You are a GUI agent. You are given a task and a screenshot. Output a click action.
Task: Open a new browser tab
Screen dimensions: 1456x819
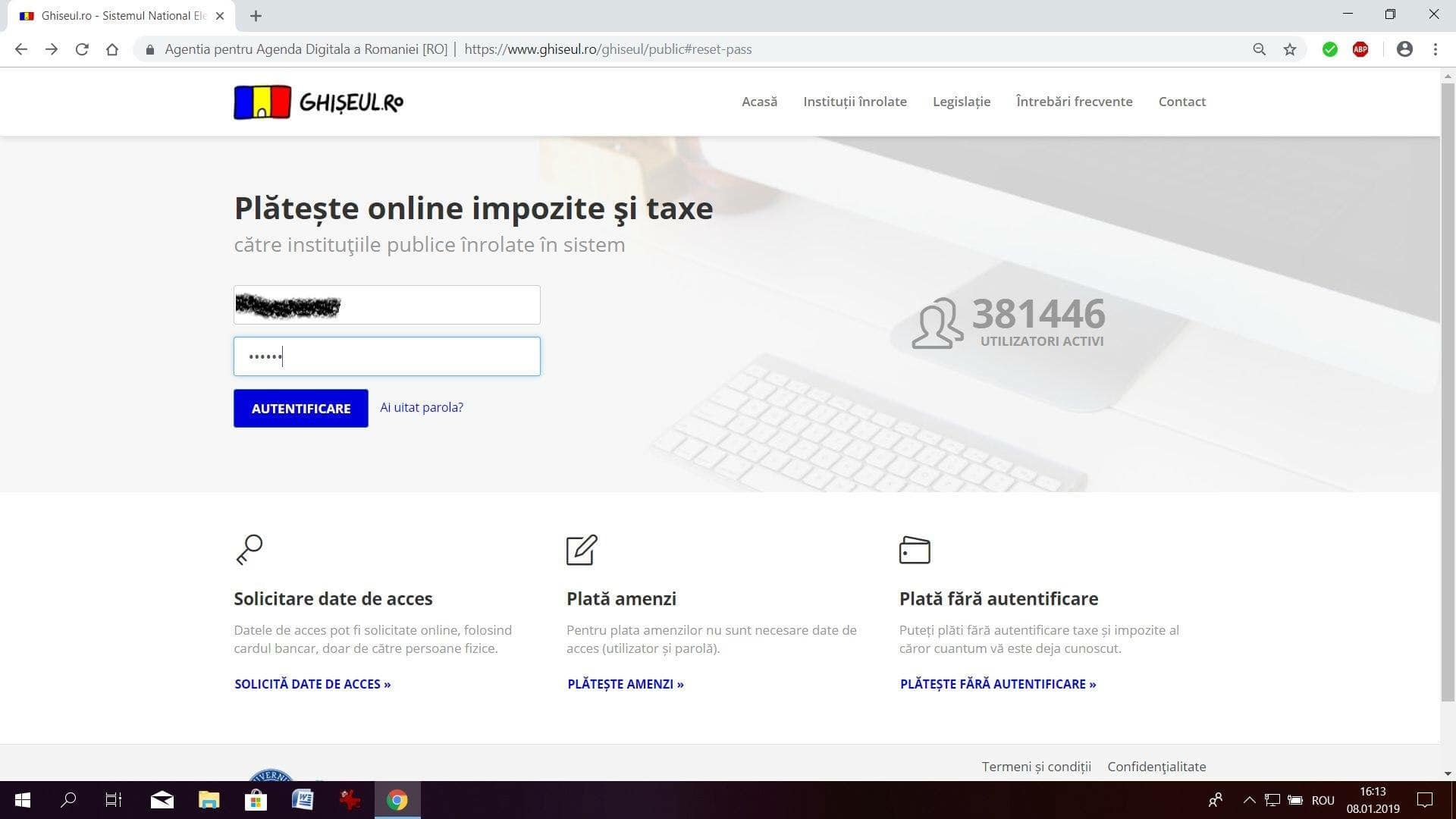click(256, 16)
